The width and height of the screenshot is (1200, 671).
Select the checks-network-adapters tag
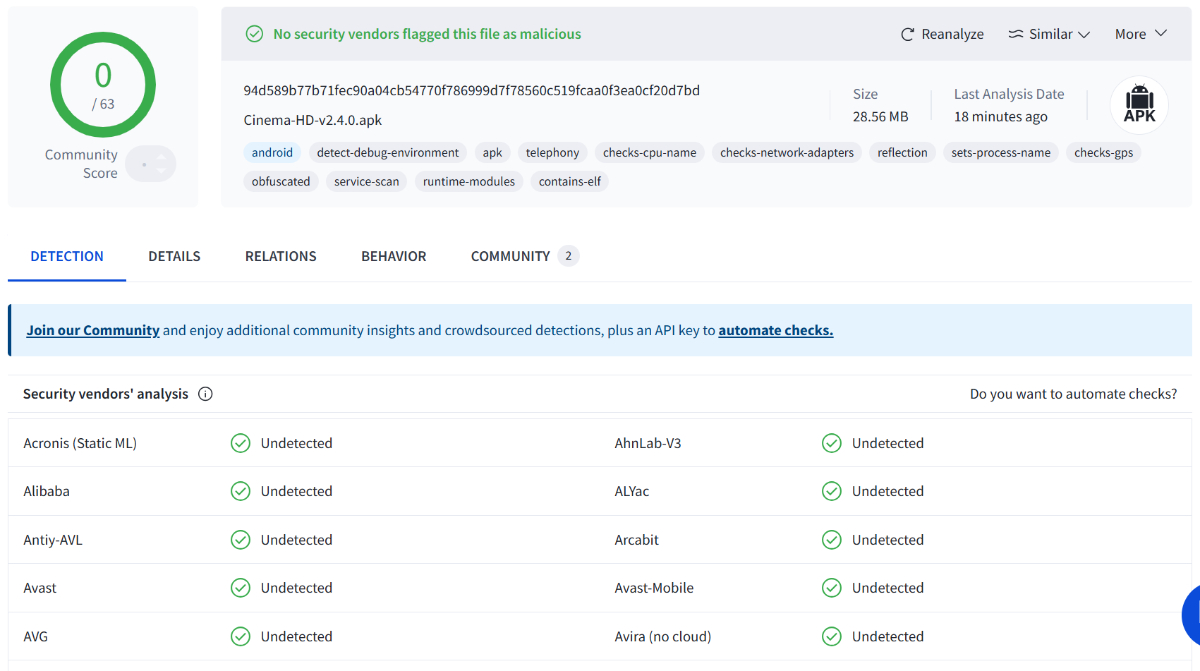tap(787, 153)
